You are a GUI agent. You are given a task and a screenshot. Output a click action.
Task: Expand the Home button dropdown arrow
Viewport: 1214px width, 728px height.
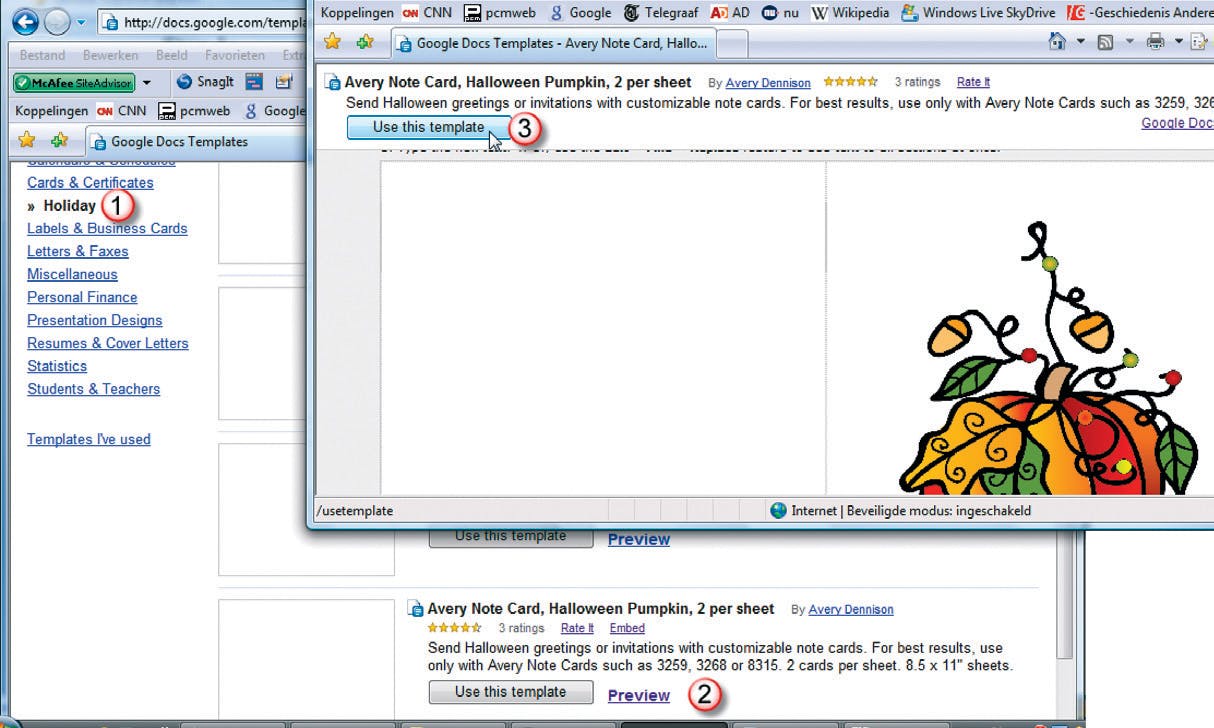[1081, 42]
